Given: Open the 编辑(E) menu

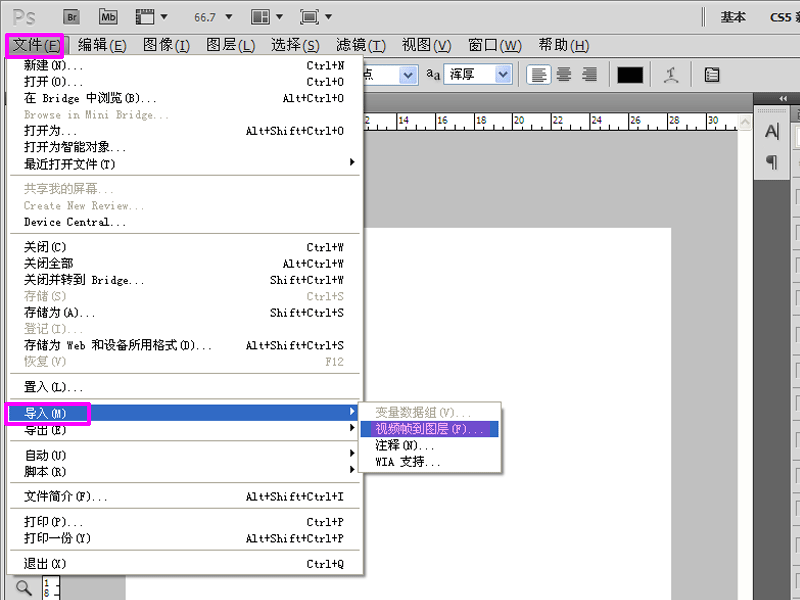Looking at the screenshot, I should tap(102, 45).
